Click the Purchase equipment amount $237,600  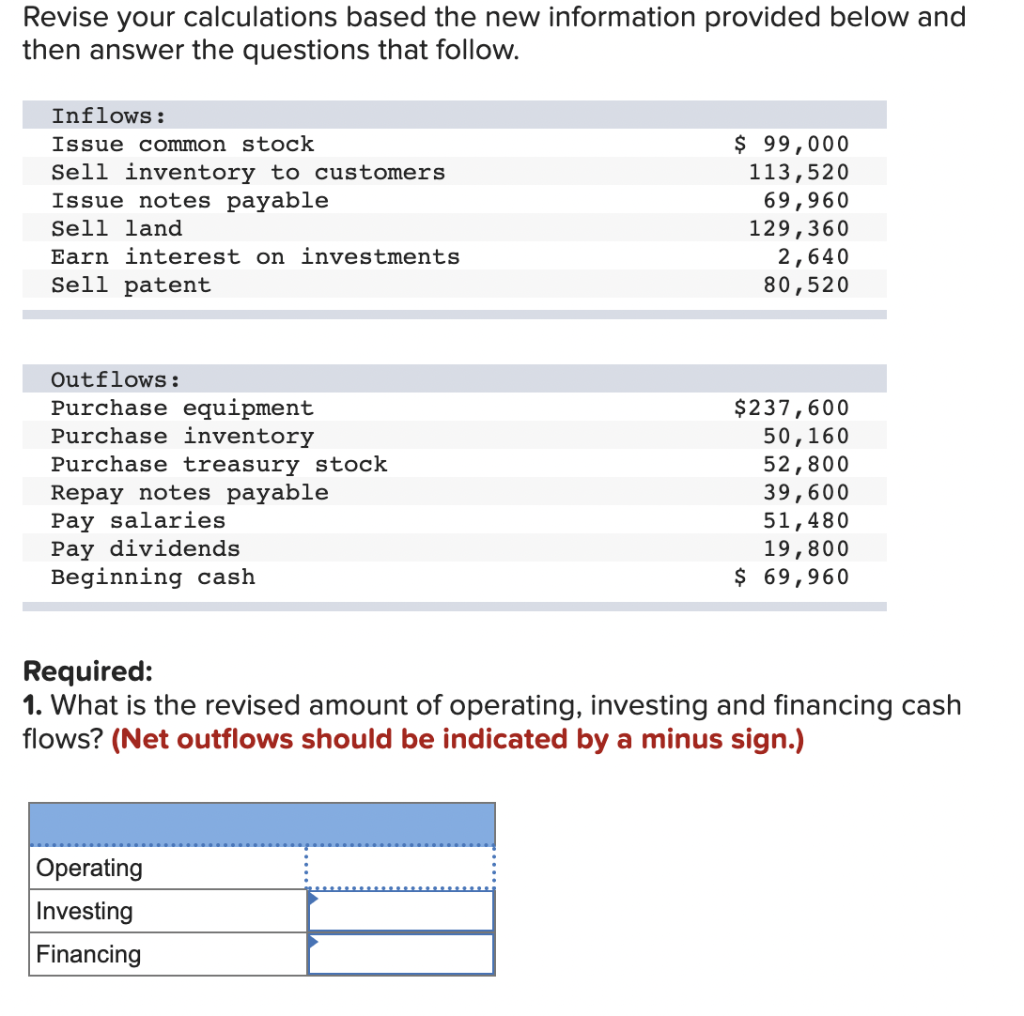[x=791, y=407]
